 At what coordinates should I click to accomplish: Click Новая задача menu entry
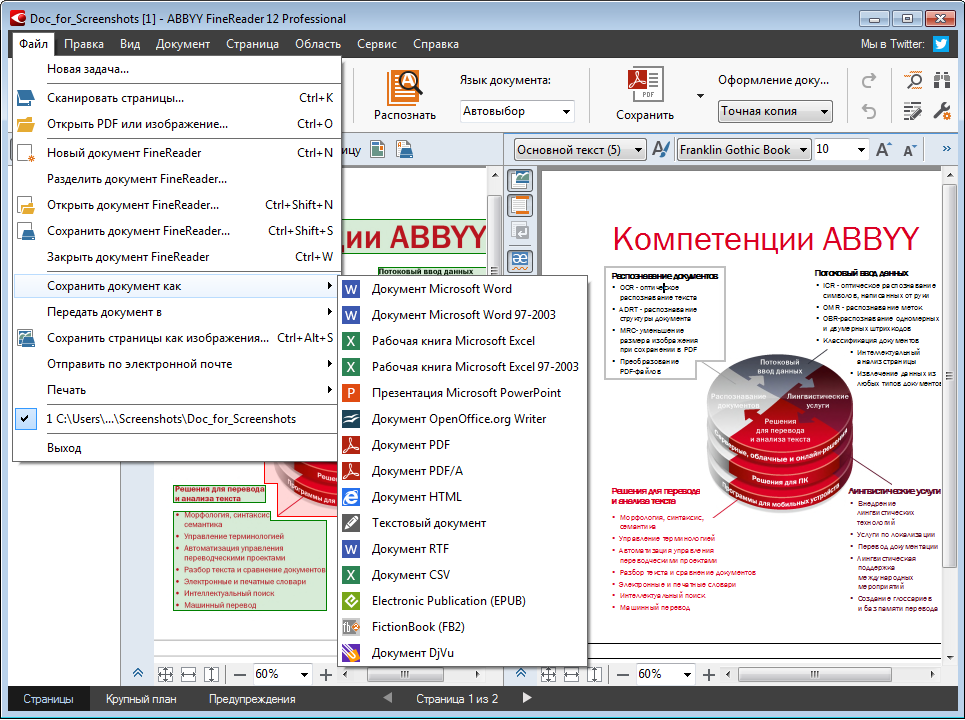click(176, 69)
